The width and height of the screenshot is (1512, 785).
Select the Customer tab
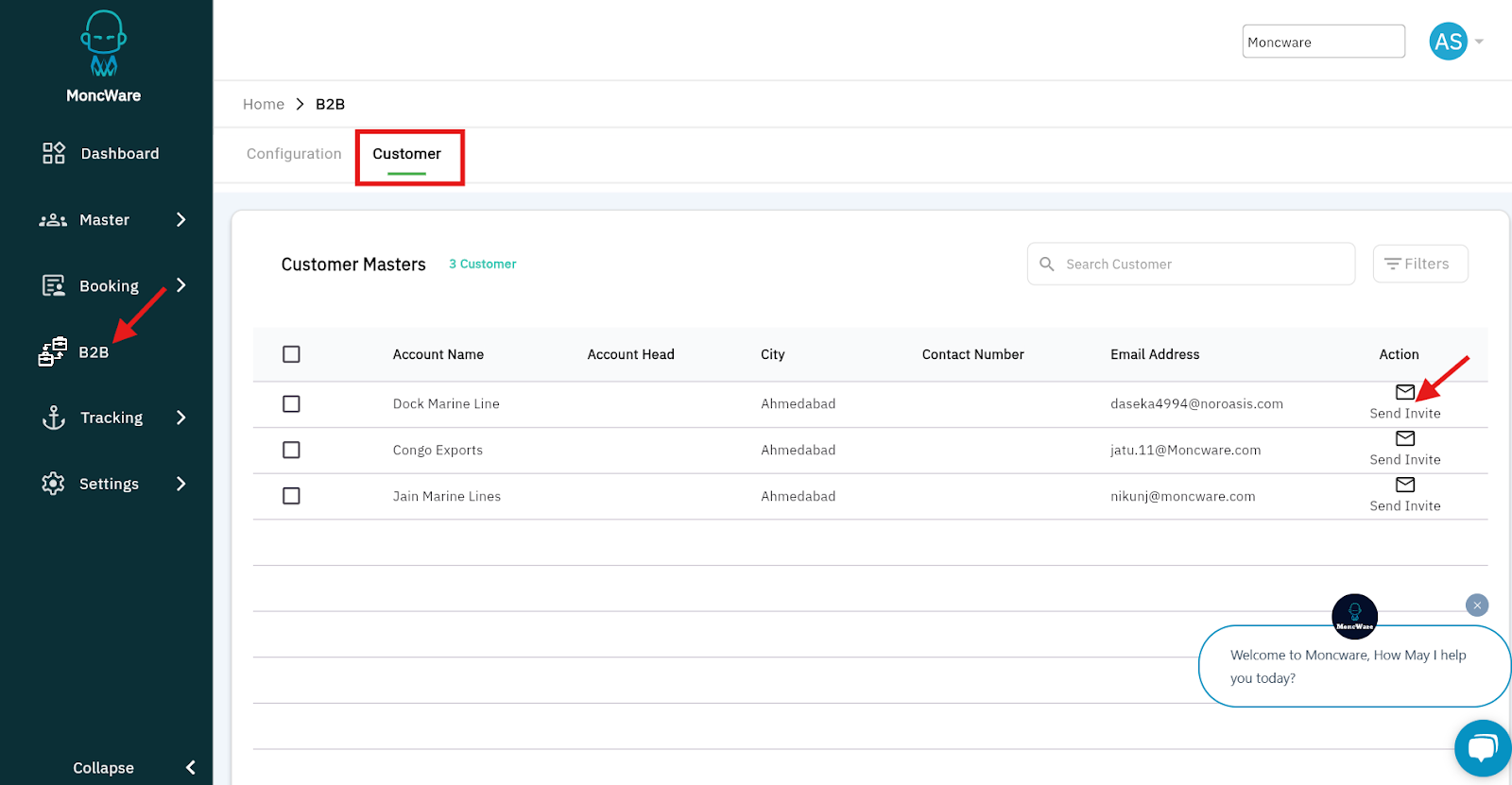406,154
